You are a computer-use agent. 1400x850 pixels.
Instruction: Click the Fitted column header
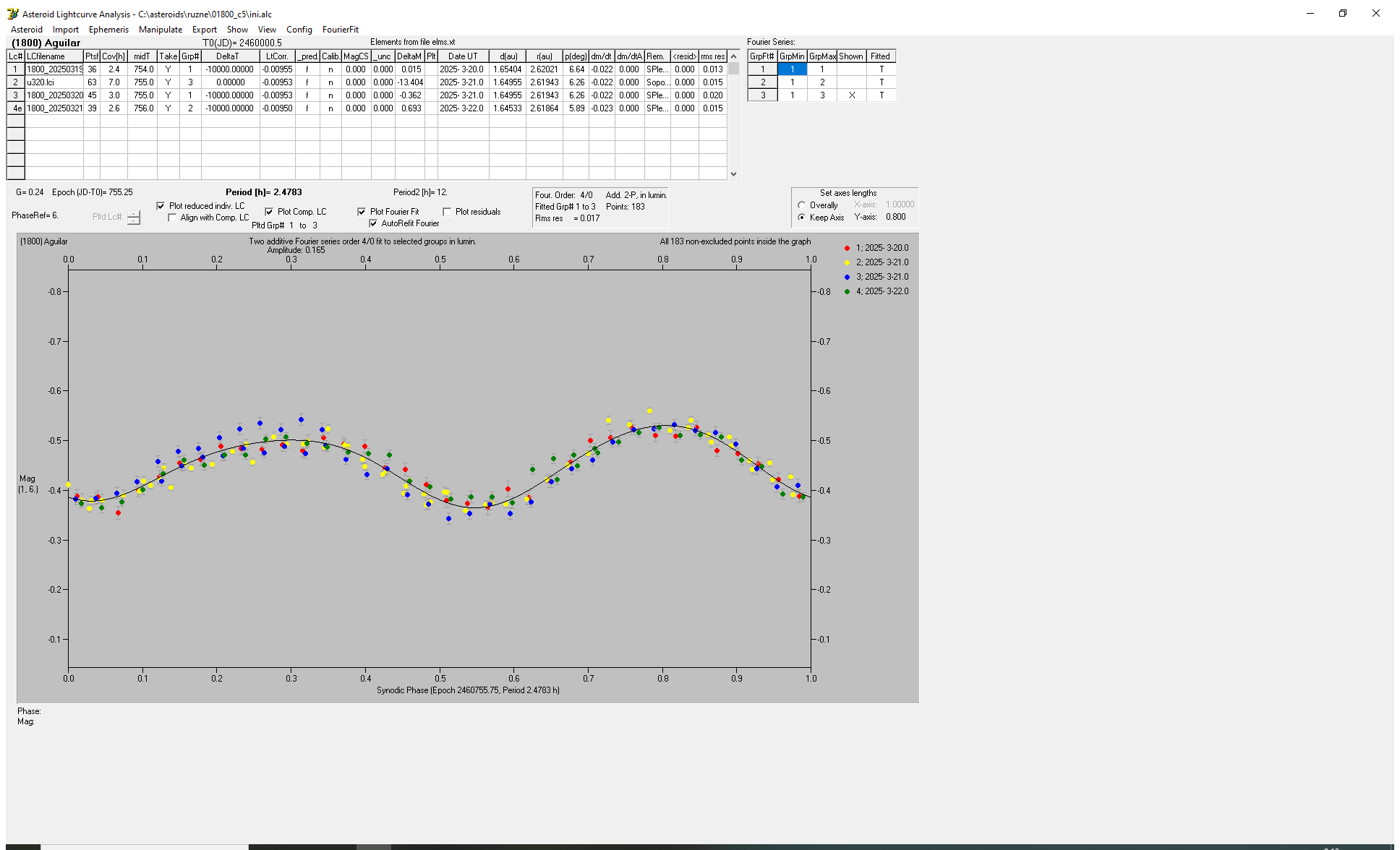(x=881, y=56)
